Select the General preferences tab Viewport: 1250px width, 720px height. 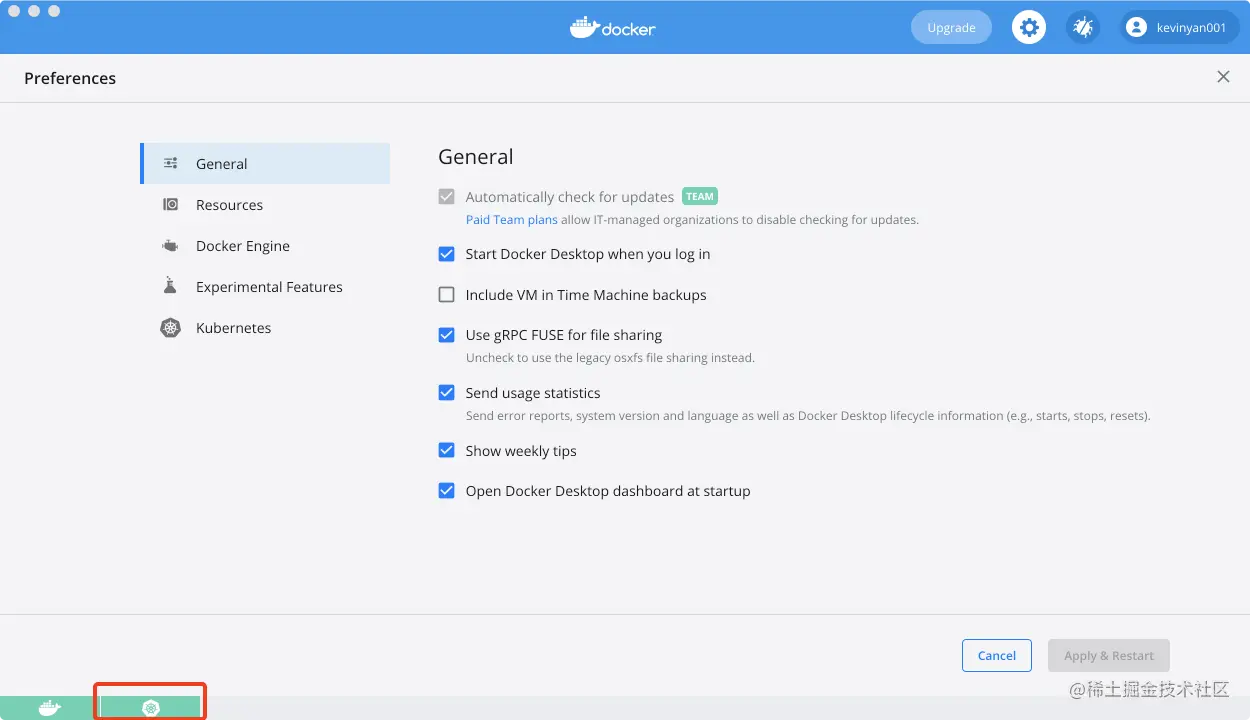[x=265, y=163]
